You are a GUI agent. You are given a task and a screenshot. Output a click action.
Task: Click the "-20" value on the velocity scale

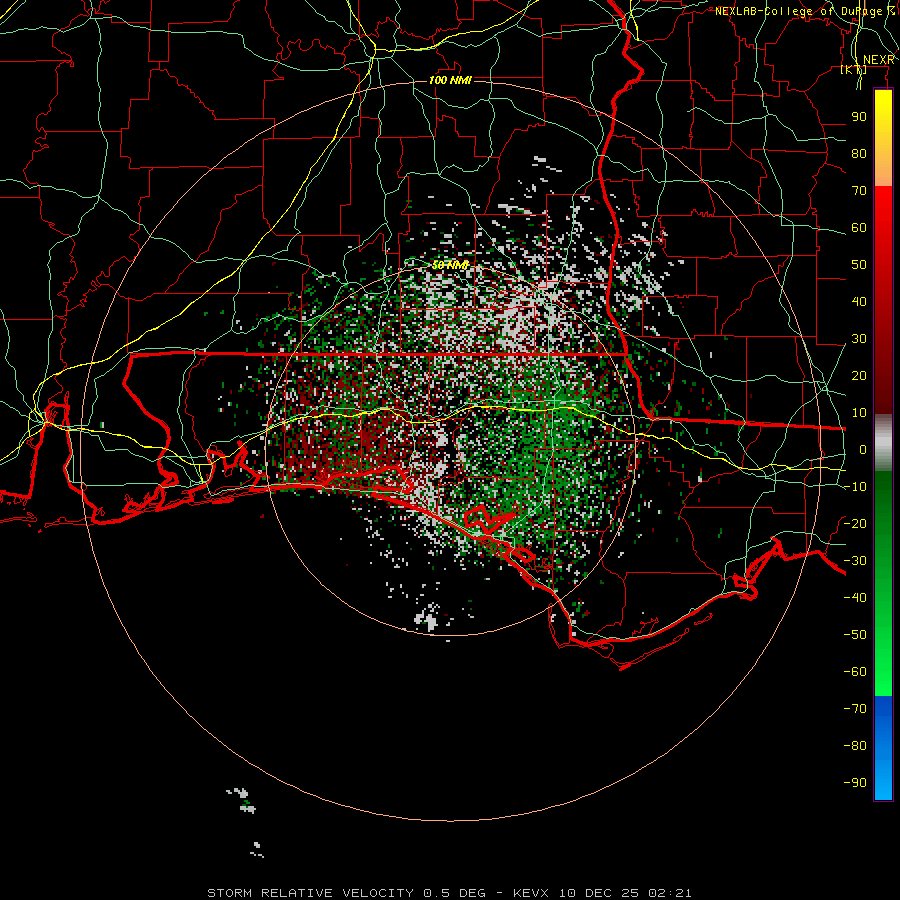tap(855, 524)
